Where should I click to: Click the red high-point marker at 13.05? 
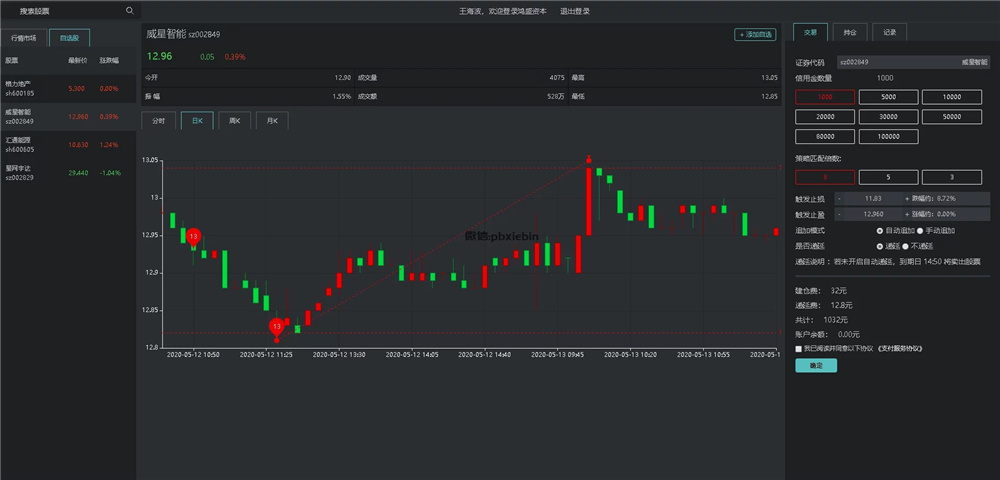(589, 159)
